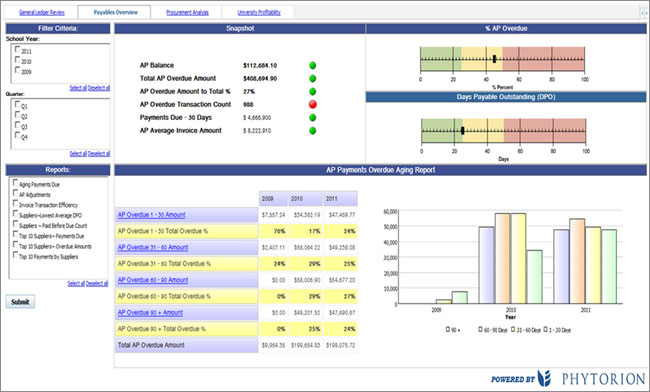Check the 2009 school year box
Screen dimensions: 650x392
17,70
